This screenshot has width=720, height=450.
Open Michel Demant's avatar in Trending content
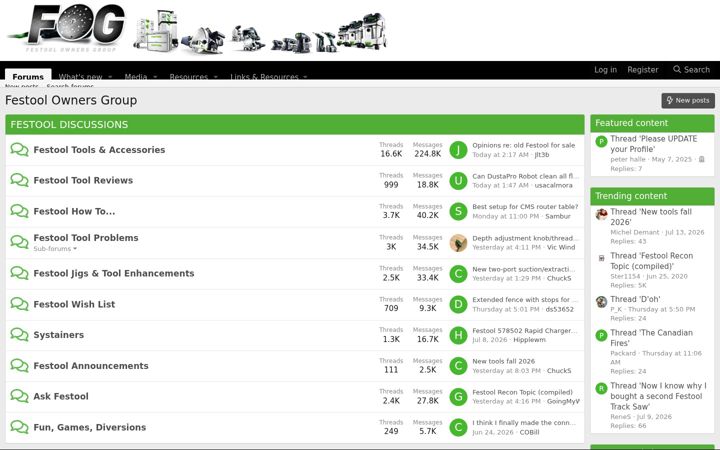[601, 214]
